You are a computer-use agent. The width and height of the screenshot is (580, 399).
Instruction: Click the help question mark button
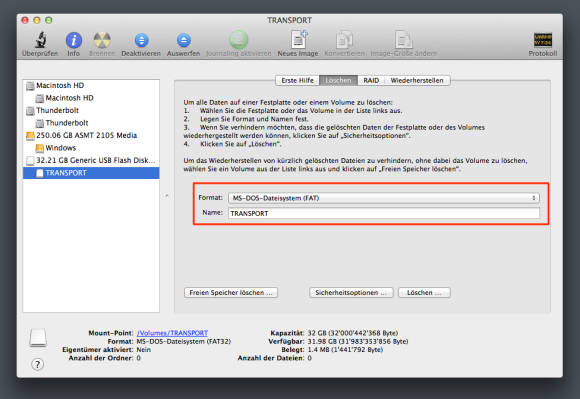coord(37,364)
